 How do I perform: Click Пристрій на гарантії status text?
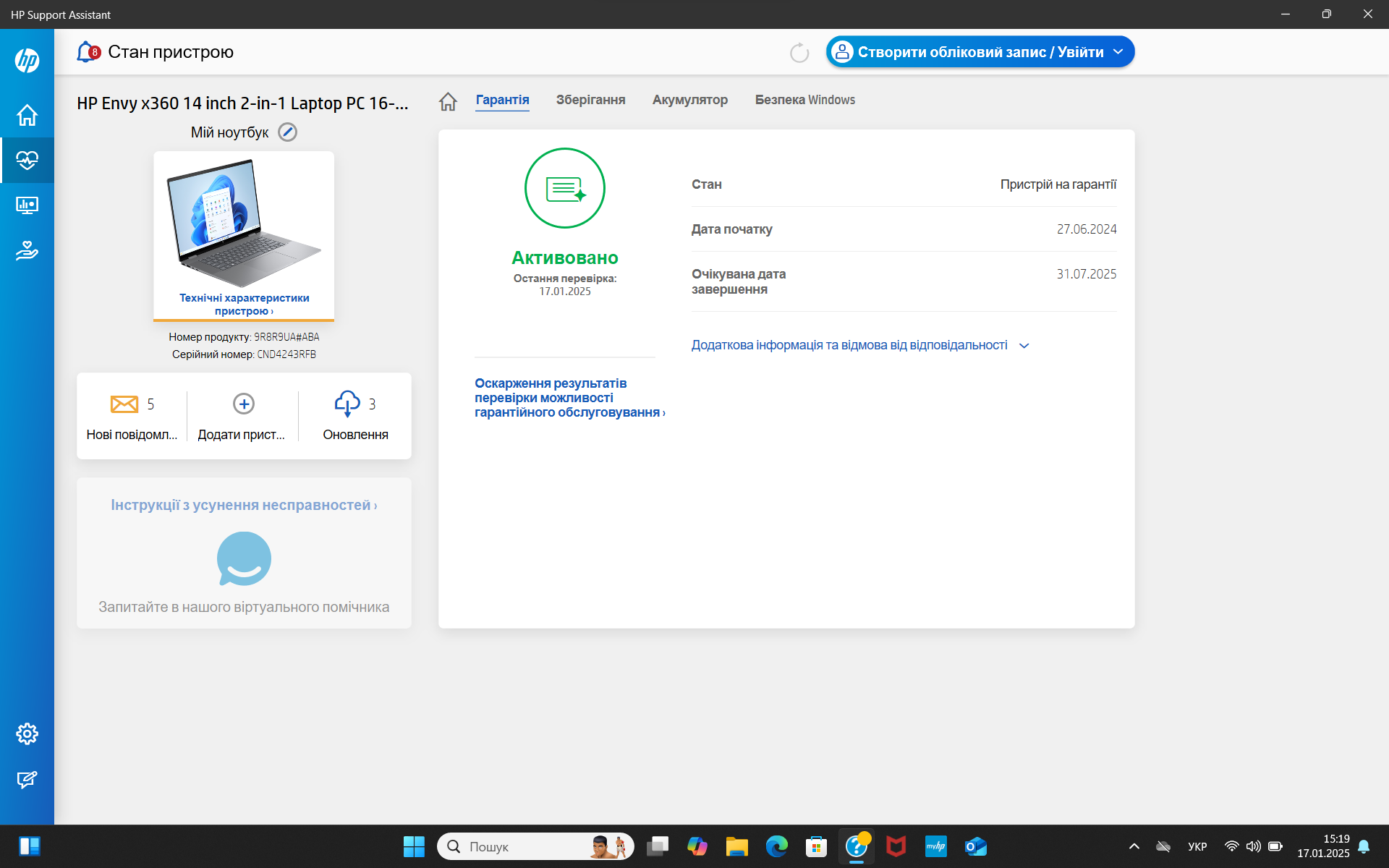[x=1058, y=184]
